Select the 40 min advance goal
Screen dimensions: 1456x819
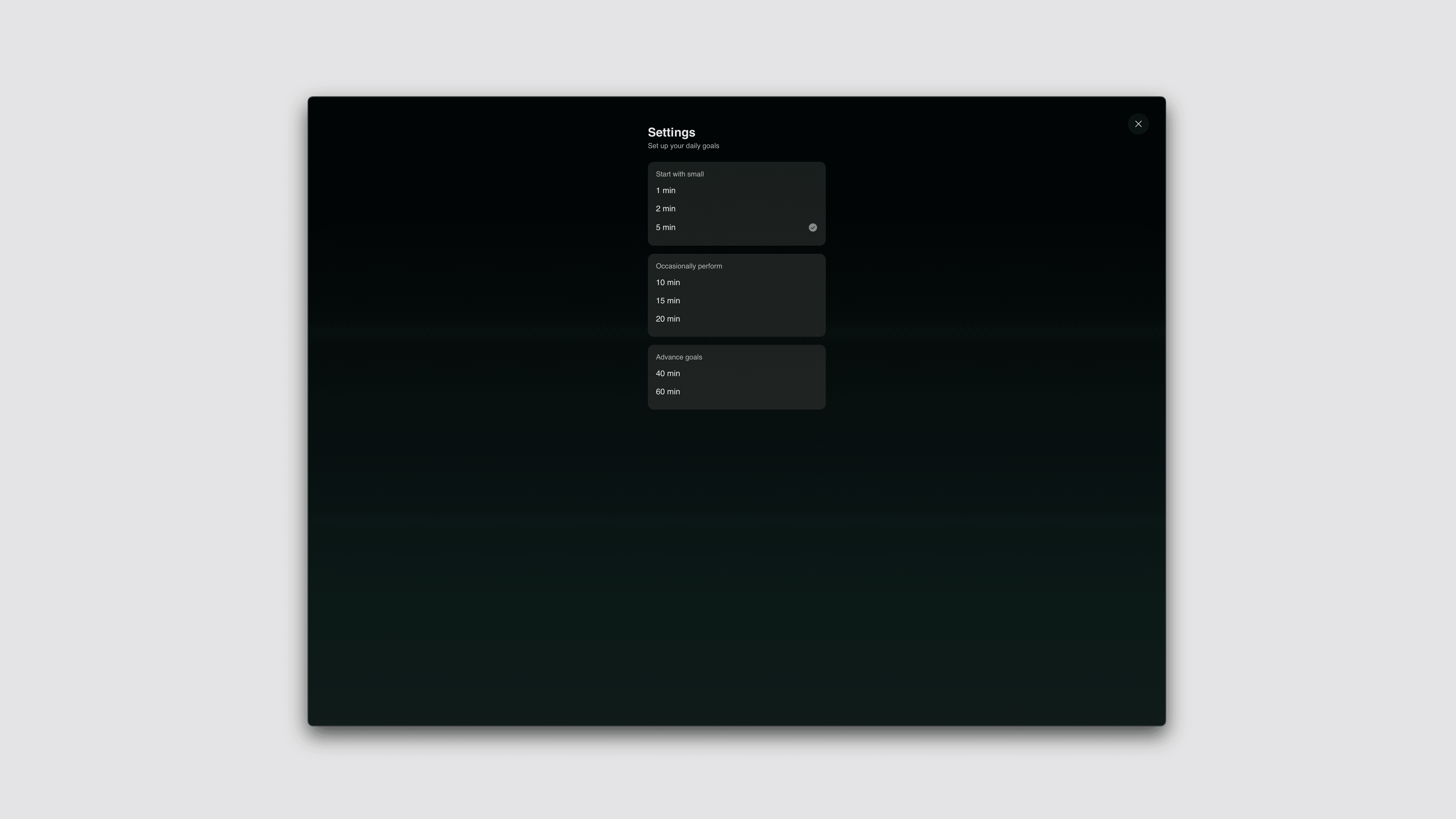tap(668, 374)
